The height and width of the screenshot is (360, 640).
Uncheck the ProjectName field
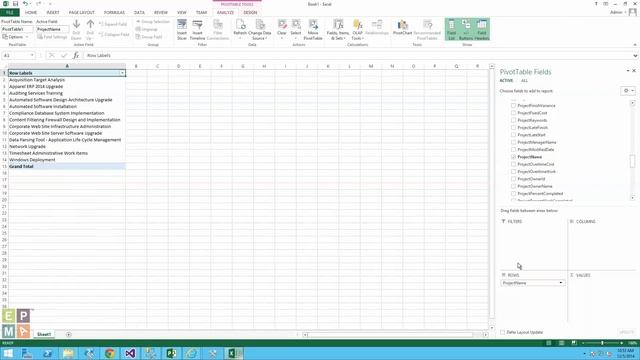pyautogui.click(x=513, y=157)
